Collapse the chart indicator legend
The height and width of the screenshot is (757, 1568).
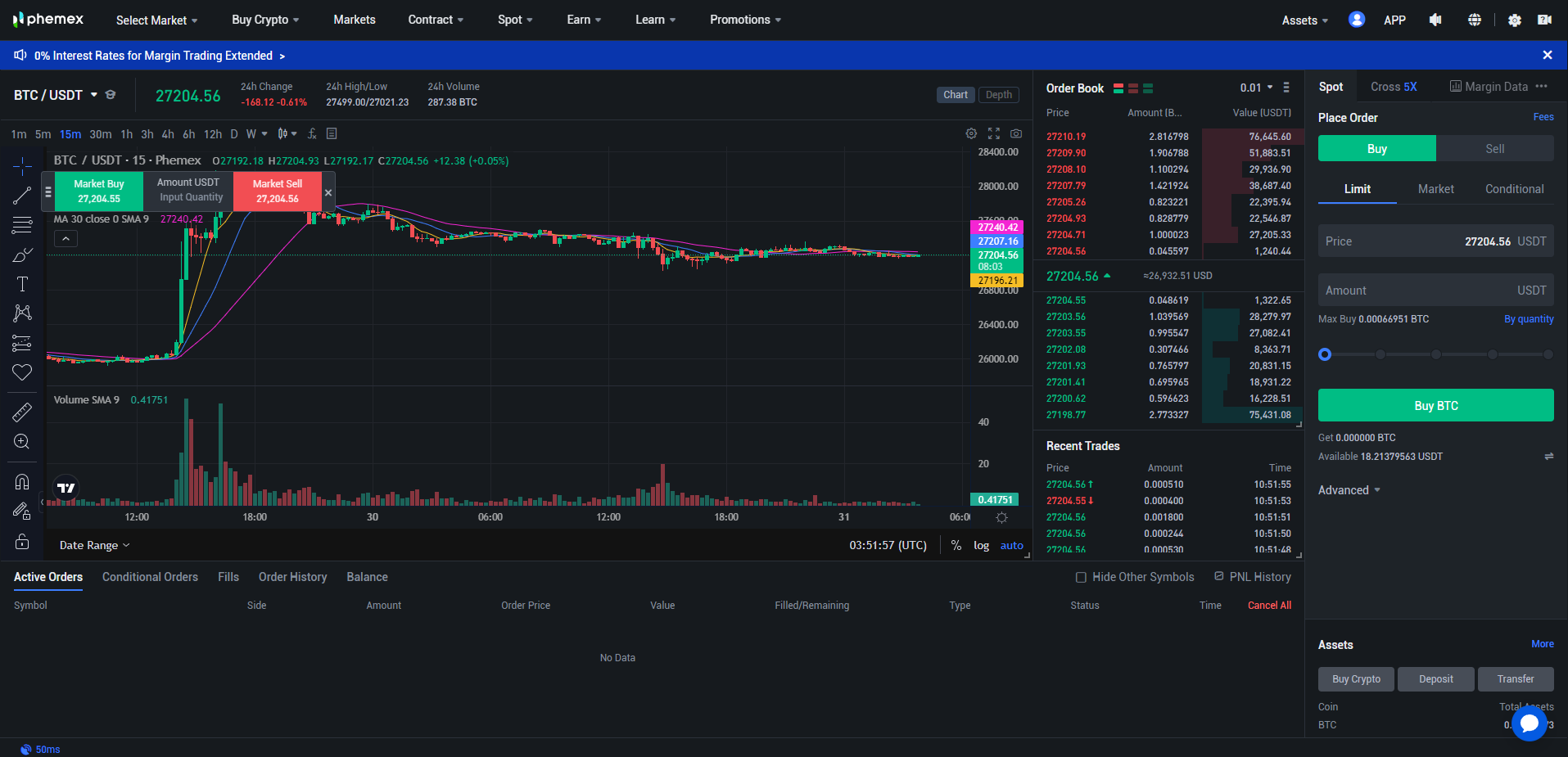pyautogui.click(x=66, y=239)
